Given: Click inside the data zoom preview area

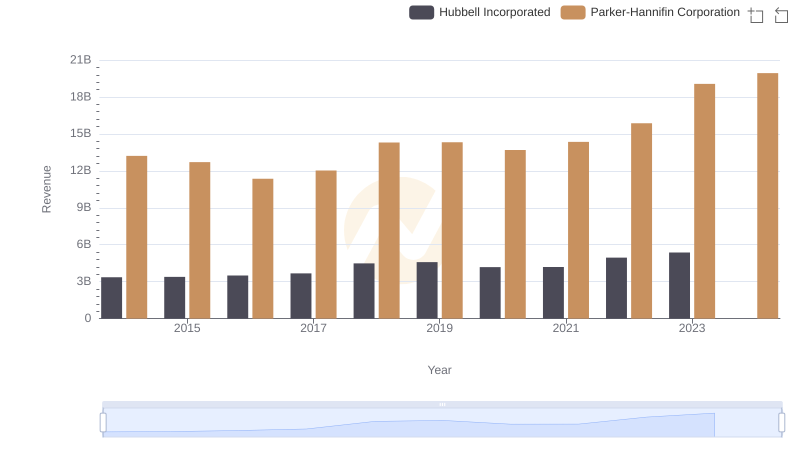Looking at the screenshot, I should tap(442, 423).
